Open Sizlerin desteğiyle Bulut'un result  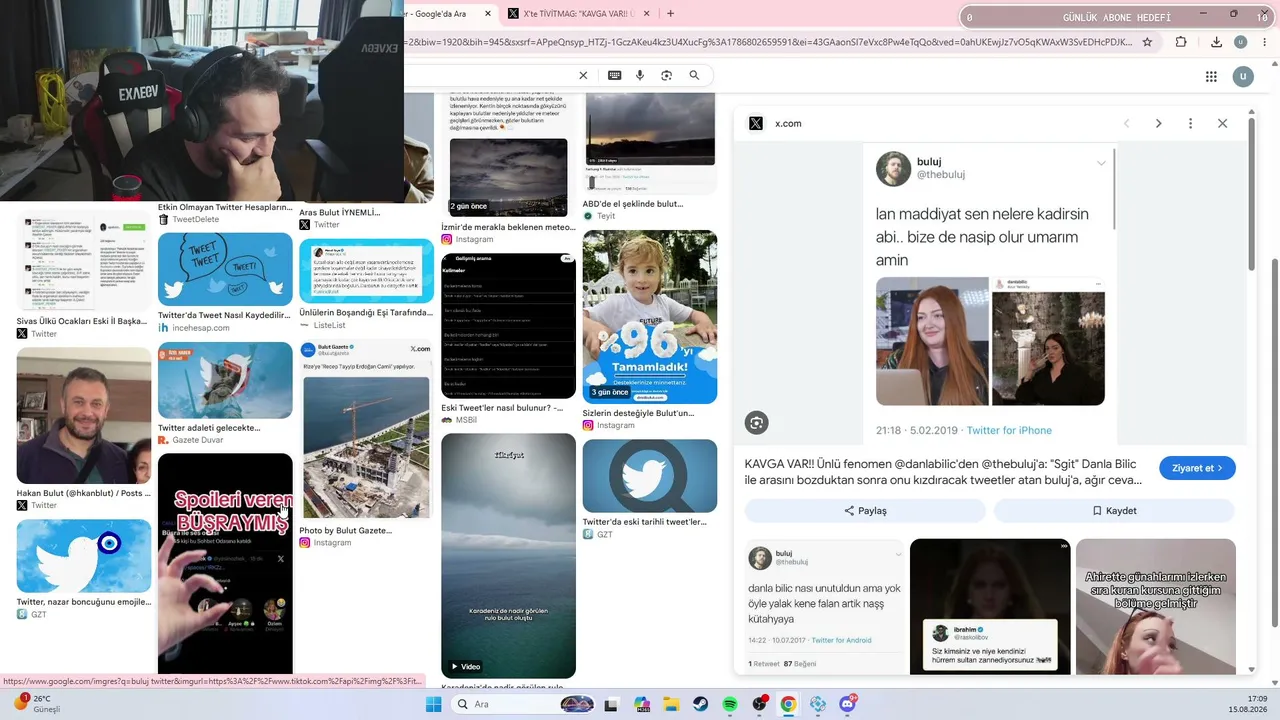click(x=638, y=413)
